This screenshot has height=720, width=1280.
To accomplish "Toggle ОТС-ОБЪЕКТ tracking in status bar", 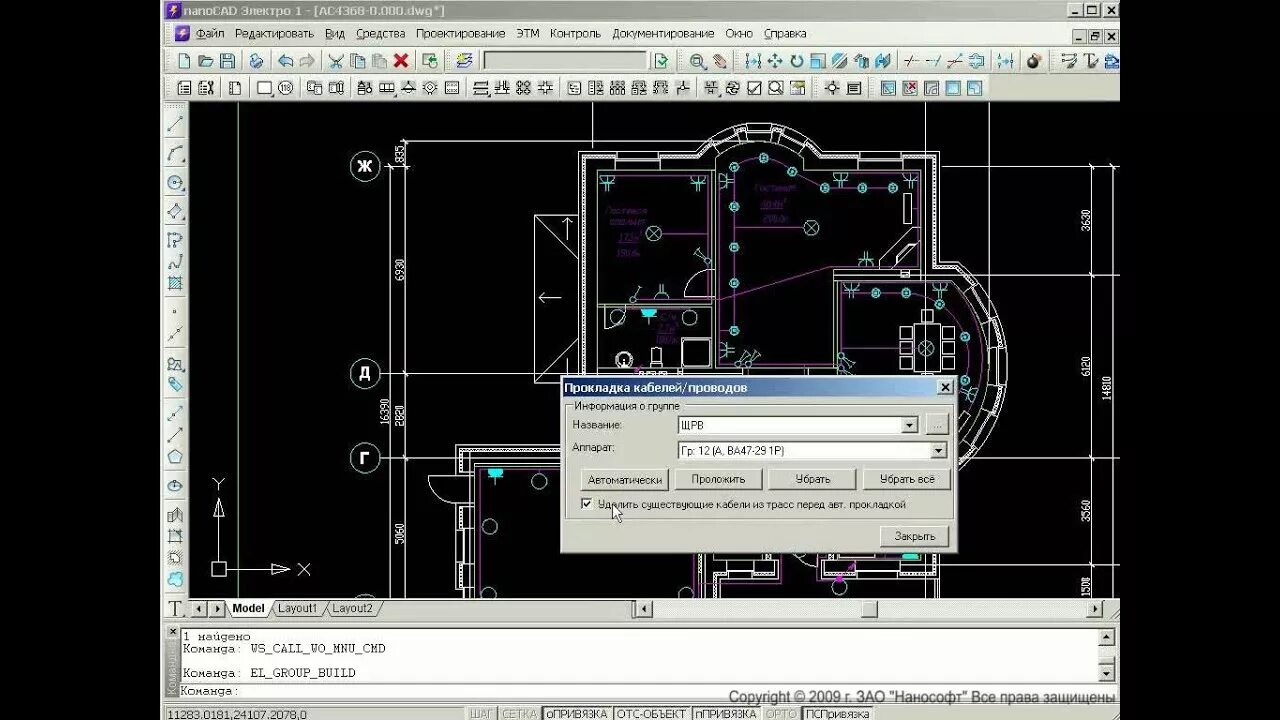I will pos(651,713).
